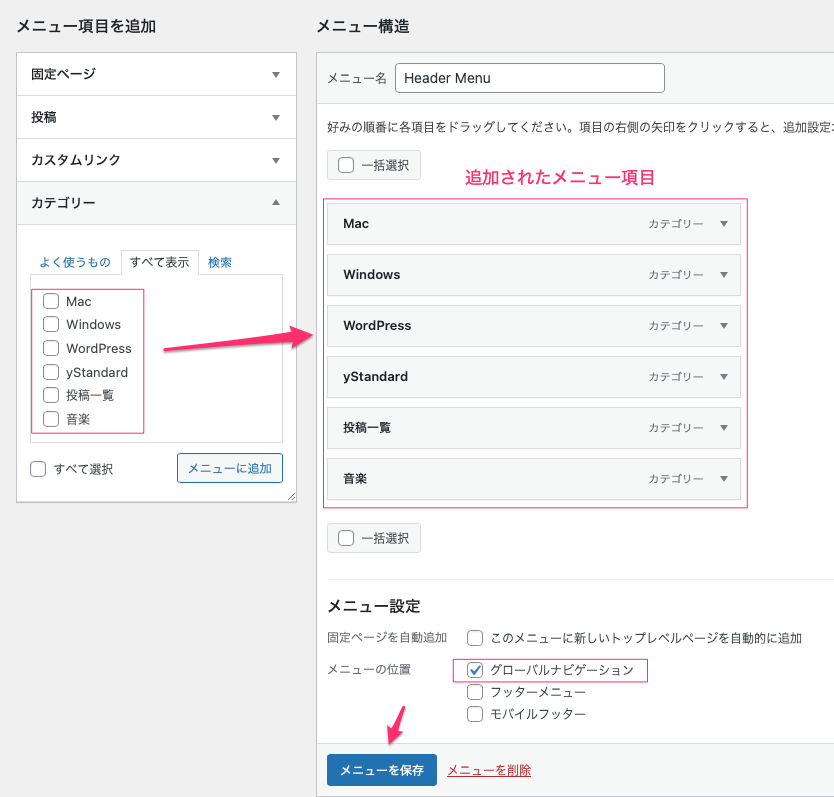Click the メニューを削除 link
Viewport: 834px width, 797px height.
[x=489, y=770]
